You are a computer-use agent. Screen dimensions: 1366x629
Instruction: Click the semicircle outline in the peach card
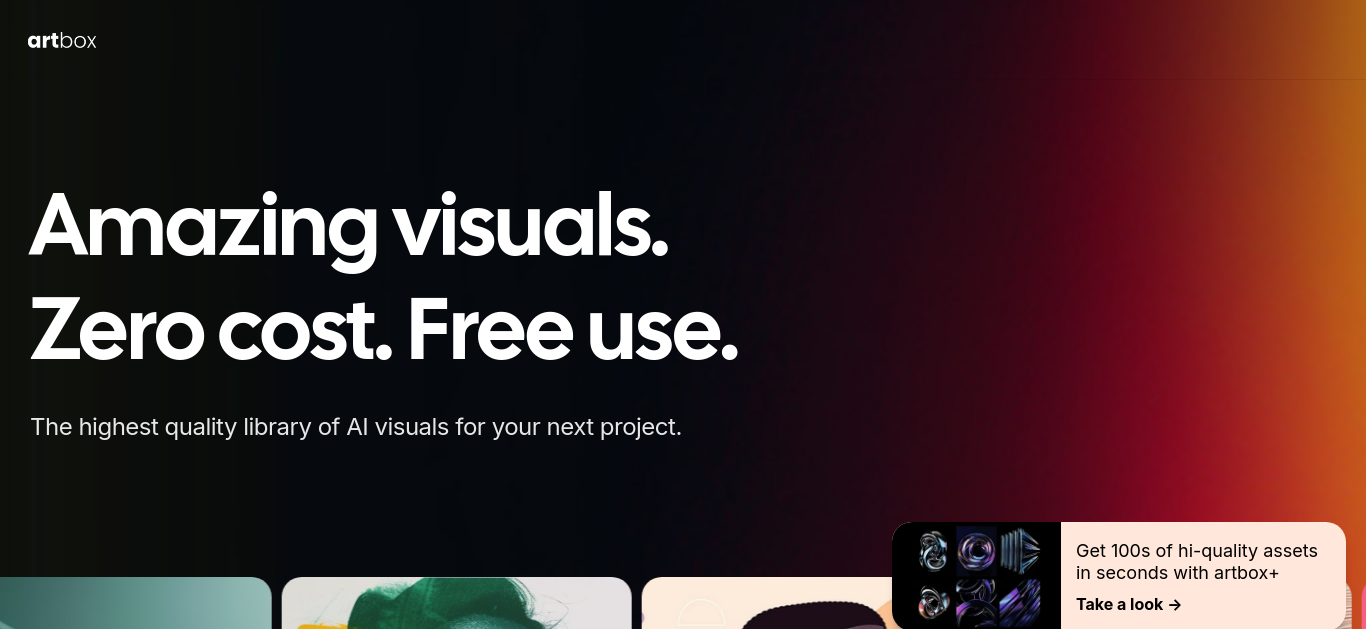coord(702,614)
